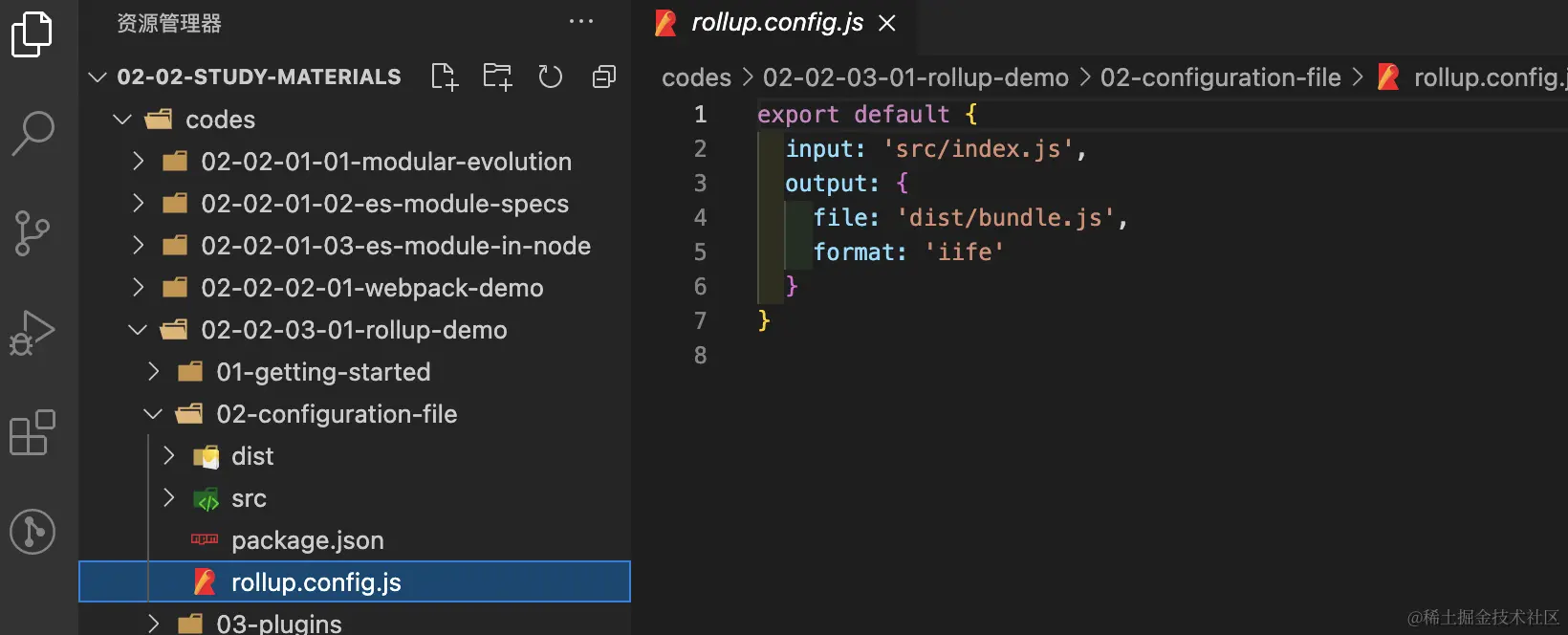The width and height of the screenshot is (1568, 635).
Task: Open package.json in the file tree
Action: (307, 540)
